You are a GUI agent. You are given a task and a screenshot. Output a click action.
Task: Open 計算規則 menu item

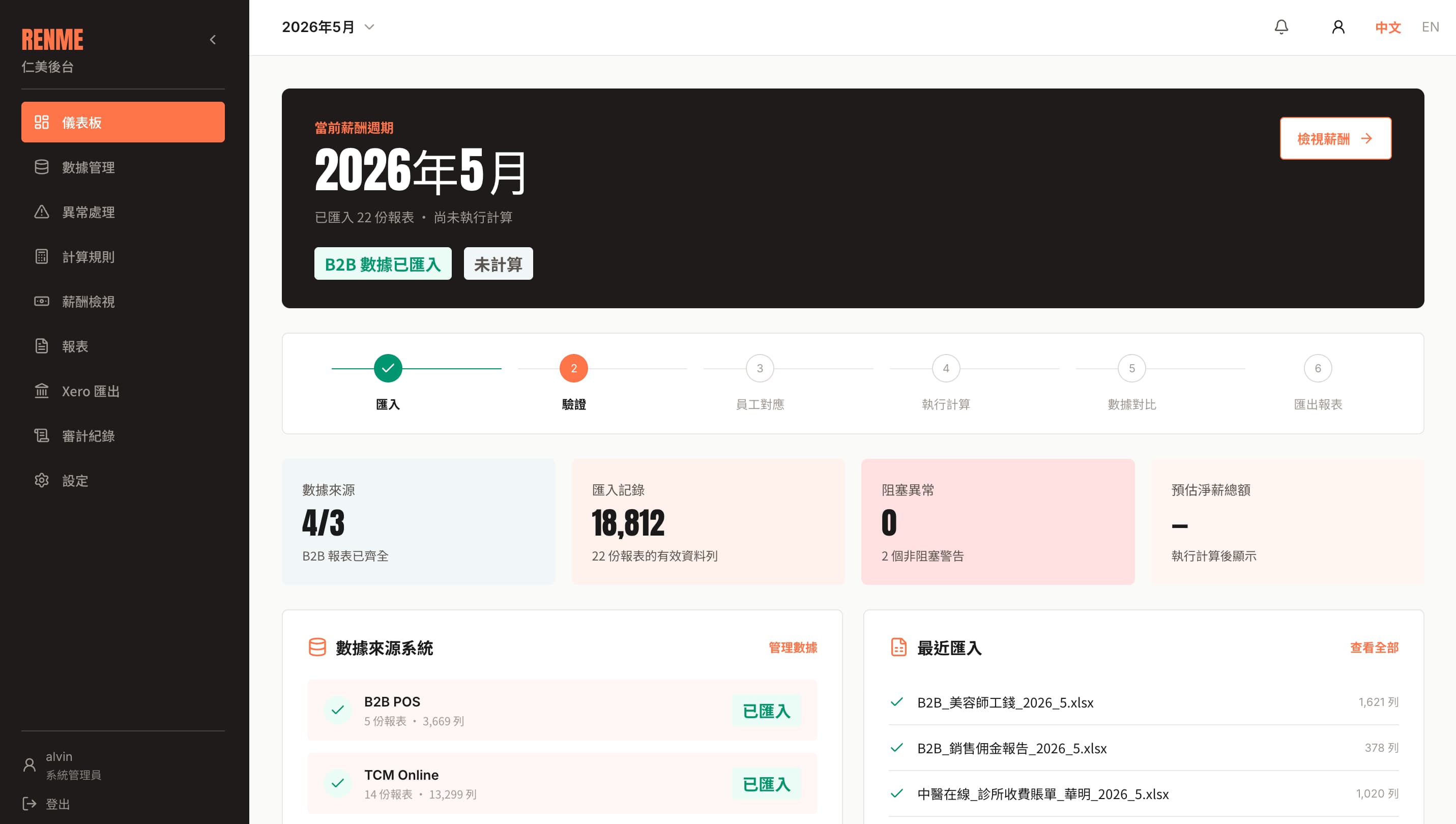pos(123,256)
